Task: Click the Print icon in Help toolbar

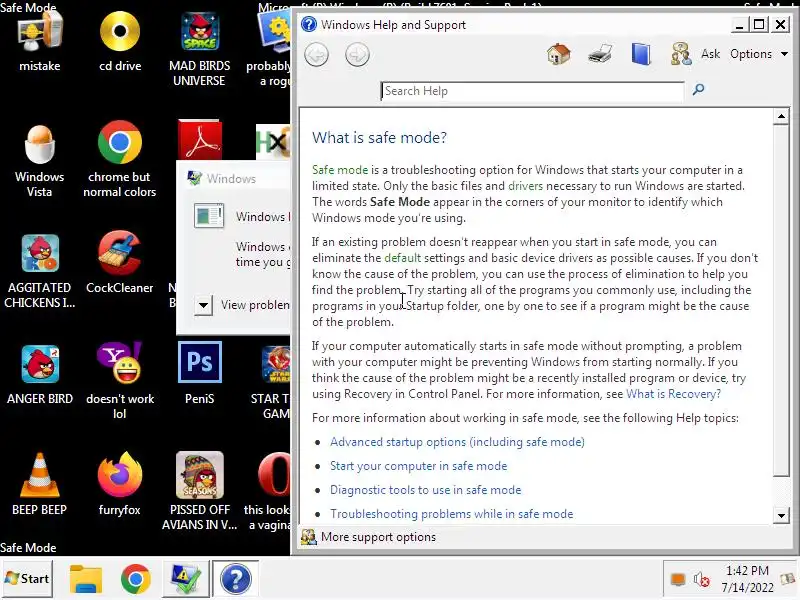Action: click(600, 54)
